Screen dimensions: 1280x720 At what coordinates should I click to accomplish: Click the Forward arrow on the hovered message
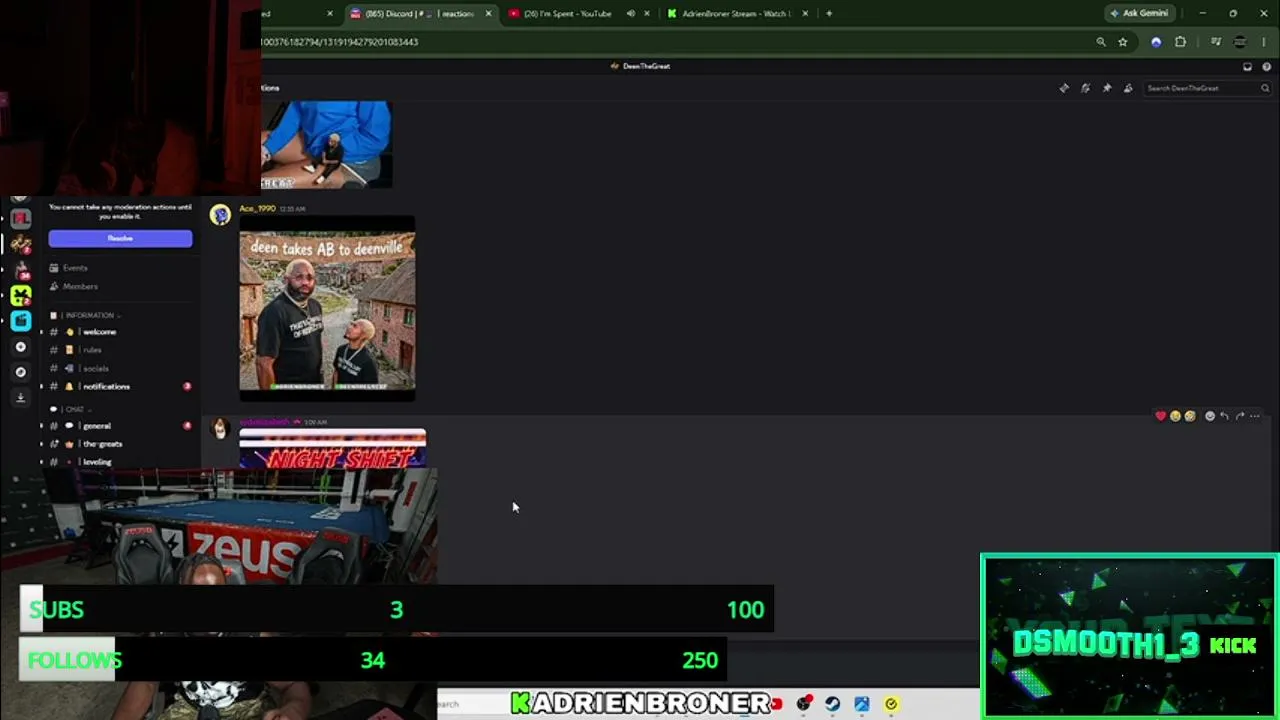pyautogui.click(x=1240, y=416)
